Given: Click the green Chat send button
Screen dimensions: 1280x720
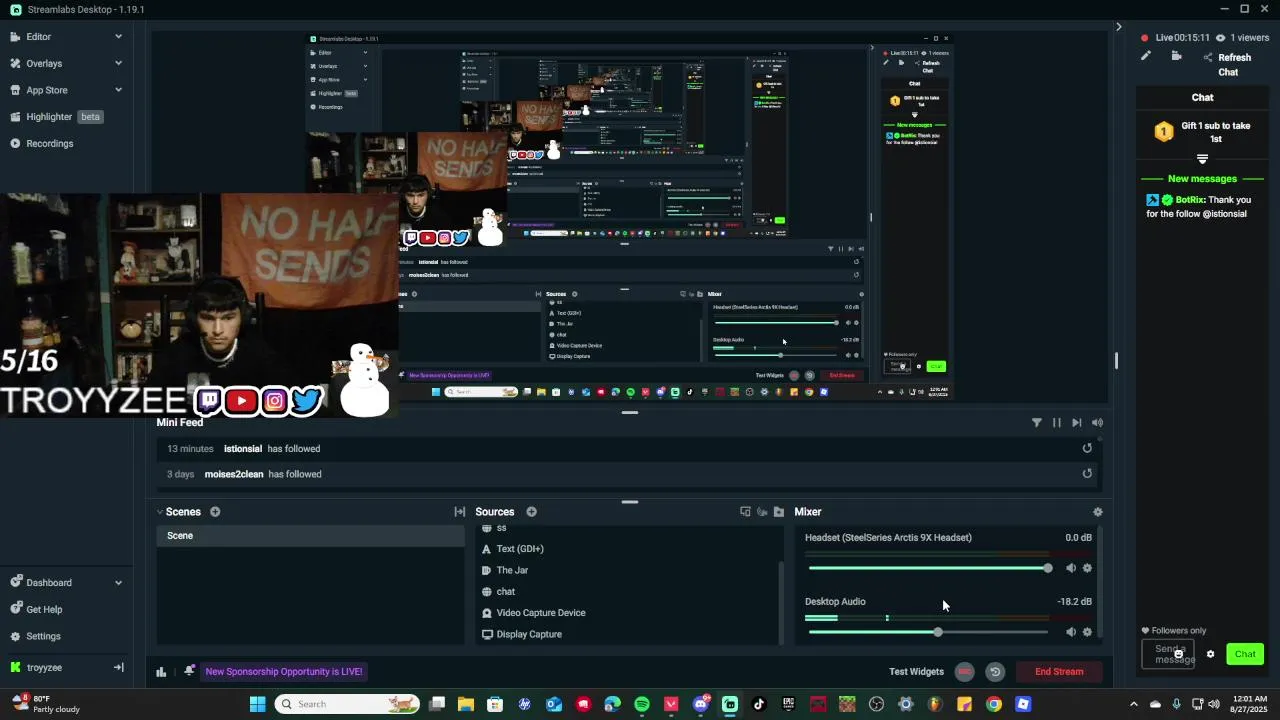Looking at the screenshot, I should 1245,654.
